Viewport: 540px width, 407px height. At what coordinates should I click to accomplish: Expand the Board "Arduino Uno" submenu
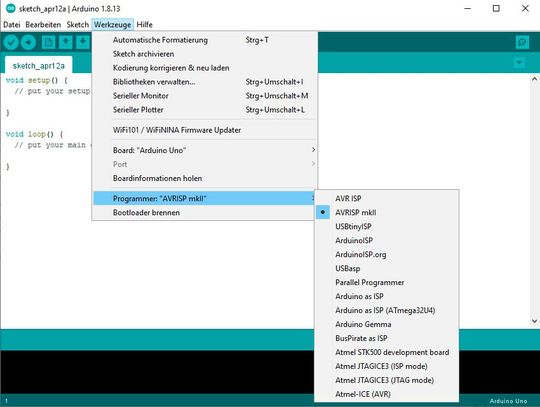205,150
